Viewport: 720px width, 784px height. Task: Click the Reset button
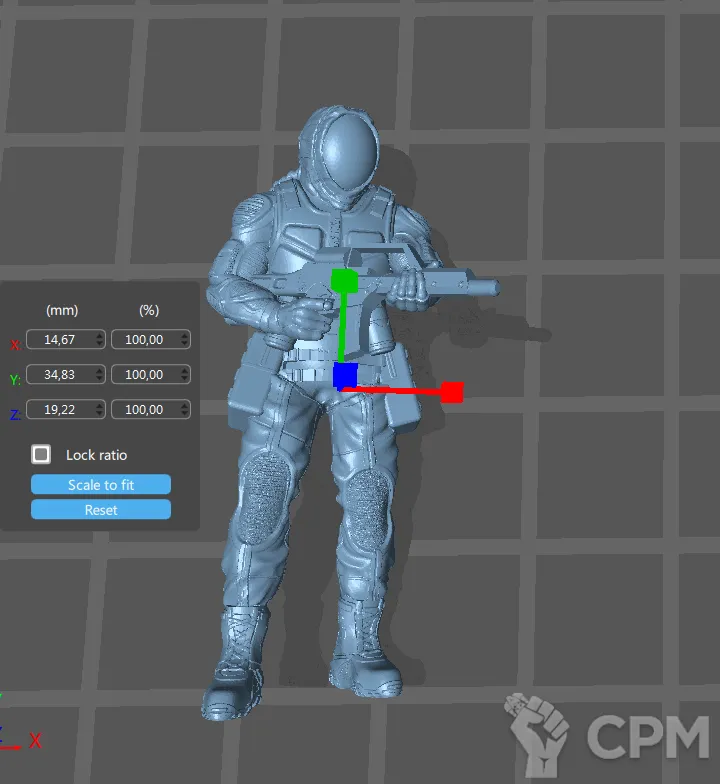101,510
